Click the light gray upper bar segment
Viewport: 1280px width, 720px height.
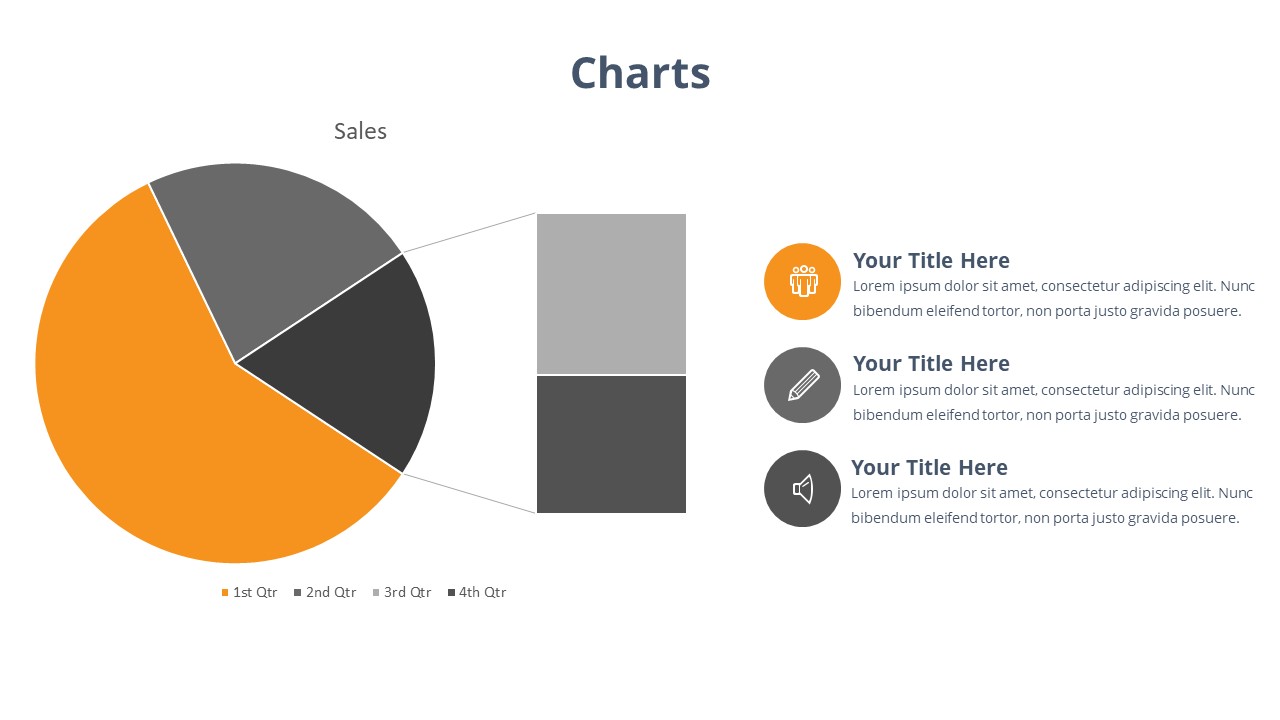pos(611,293)
